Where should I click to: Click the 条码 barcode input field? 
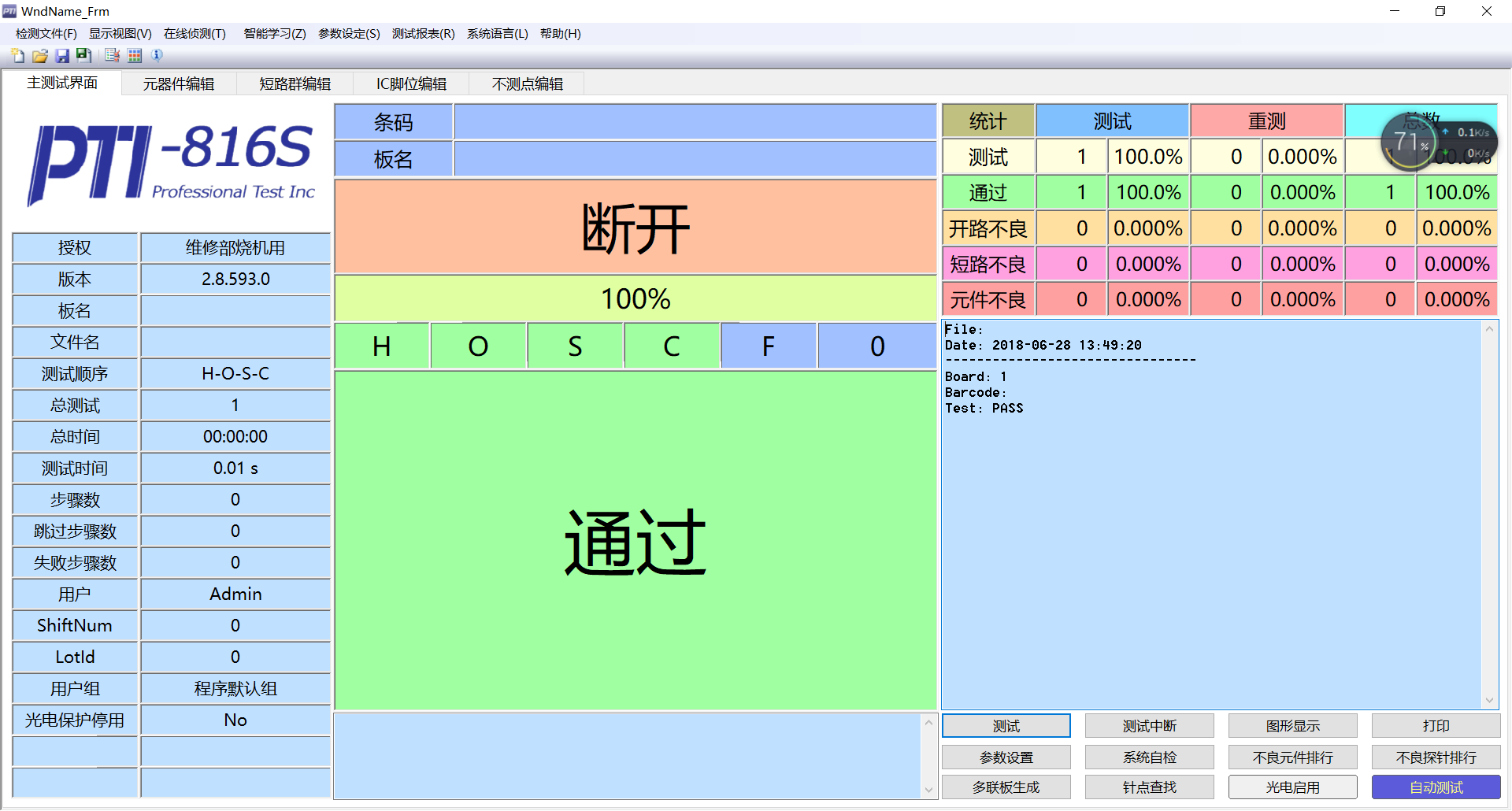pos(695,122)
